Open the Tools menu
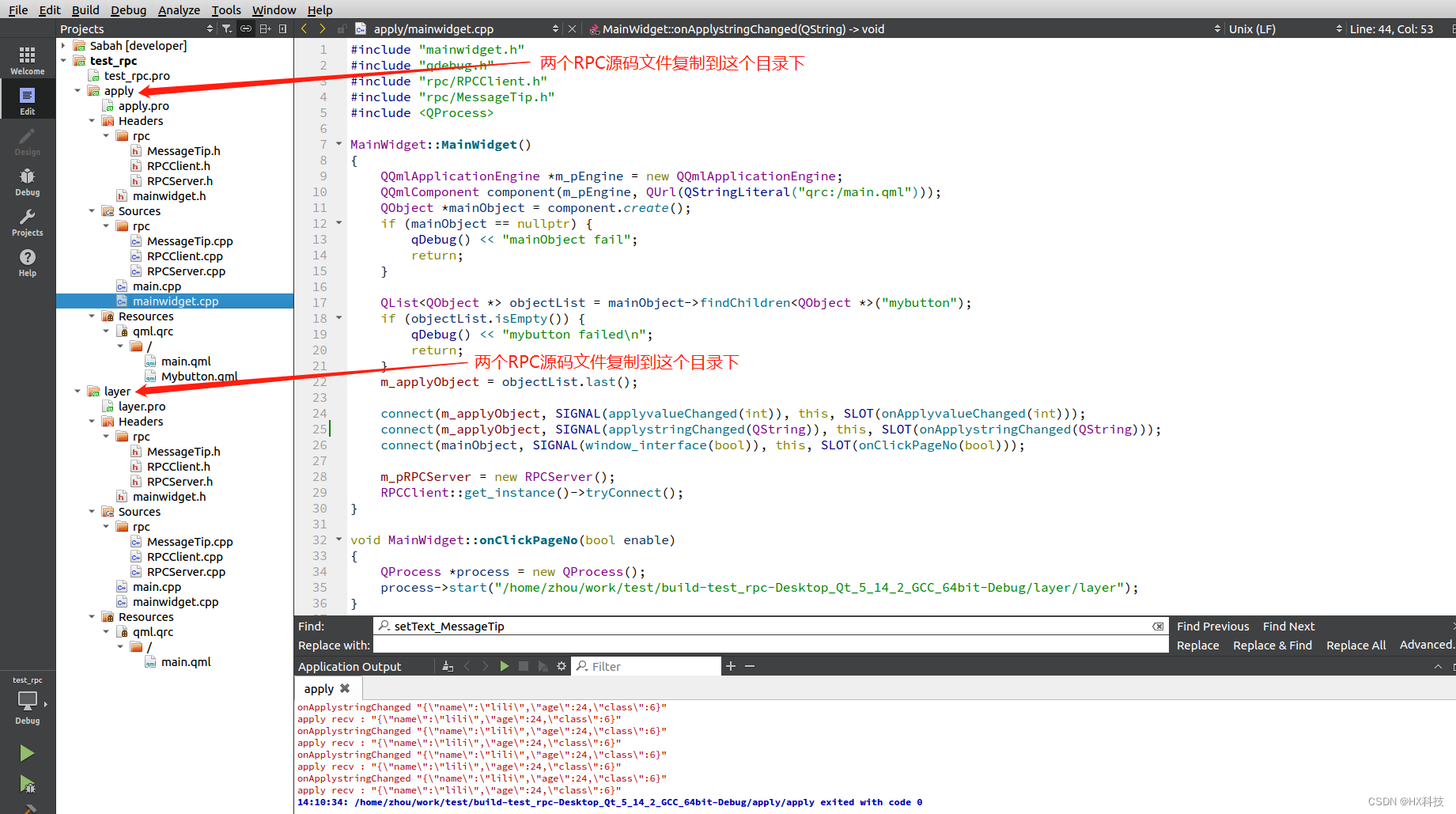Screen dimensions: 1456x814 [x=226, y=9]
